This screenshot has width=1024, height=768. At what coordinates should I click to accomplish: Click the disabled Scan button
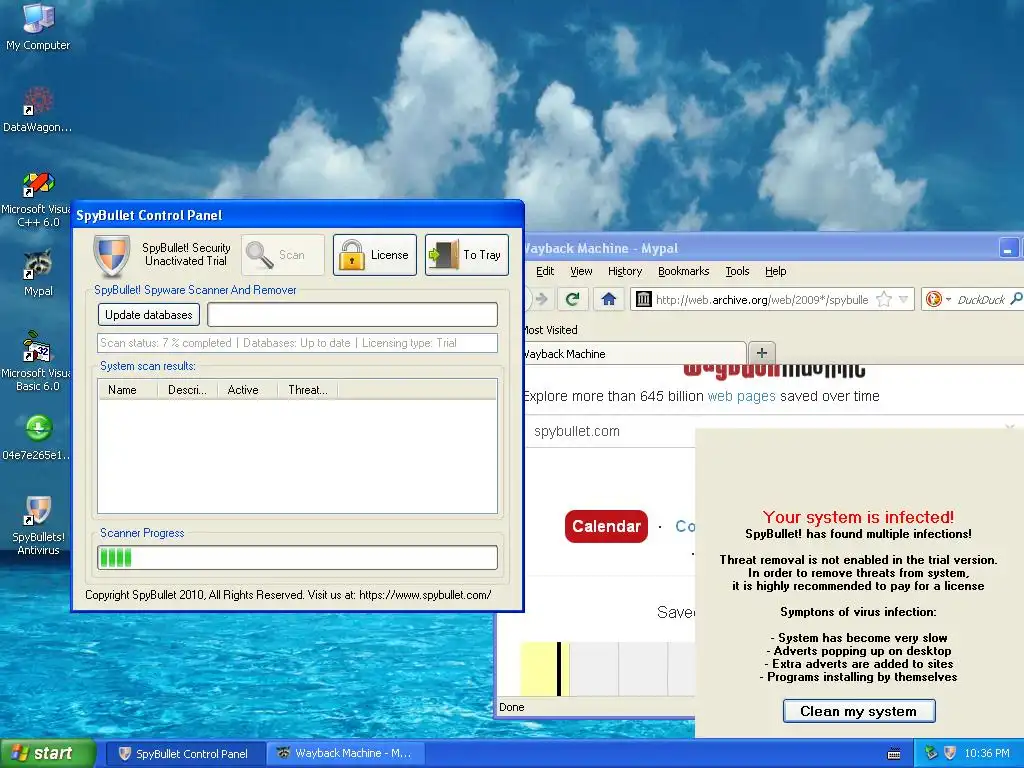[x=283, y=255]
